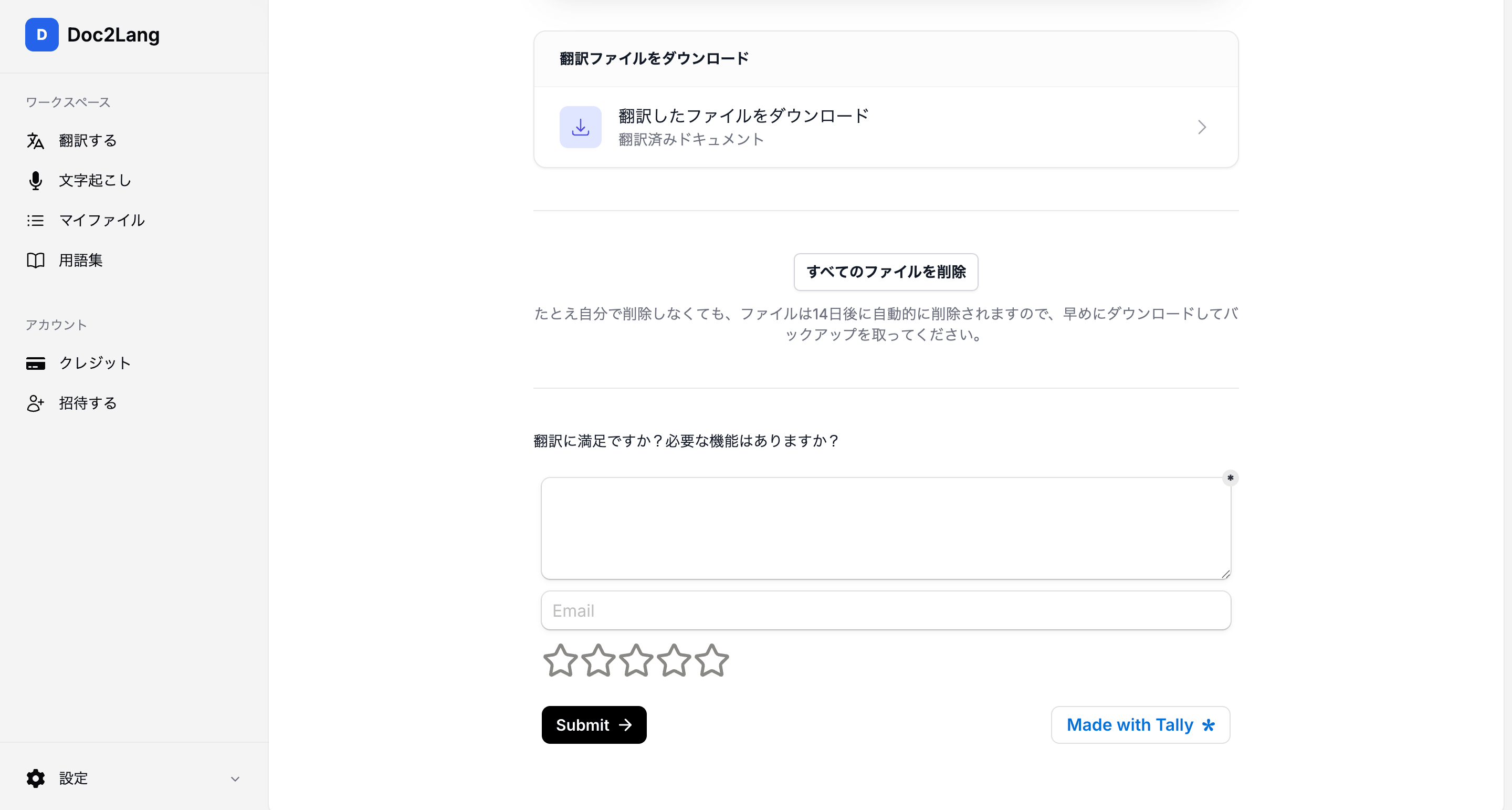
Task: Click the Doc2Lang brand name
Action: click(x=113, y=35)
